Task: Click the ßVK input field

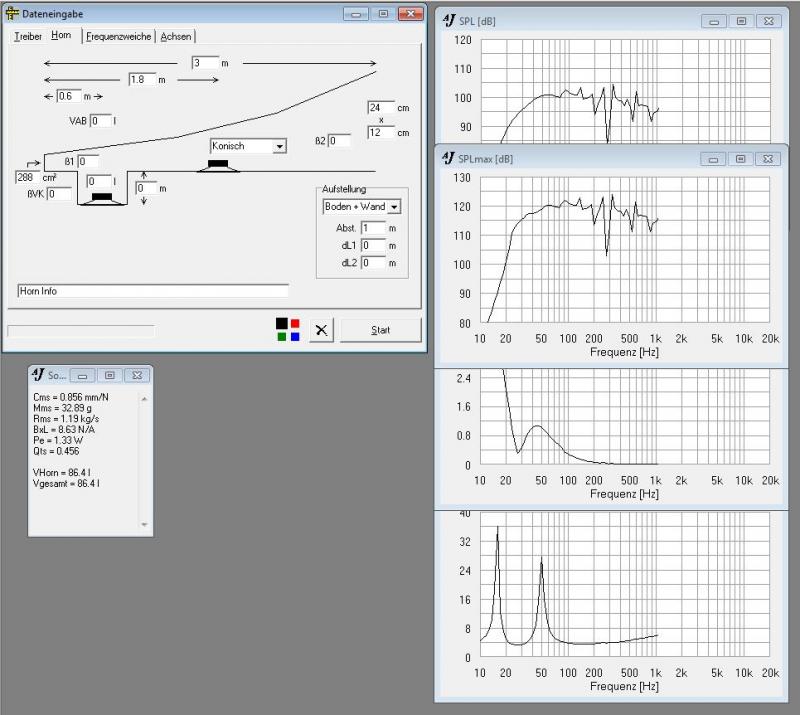Action: [x=59, y=194]
